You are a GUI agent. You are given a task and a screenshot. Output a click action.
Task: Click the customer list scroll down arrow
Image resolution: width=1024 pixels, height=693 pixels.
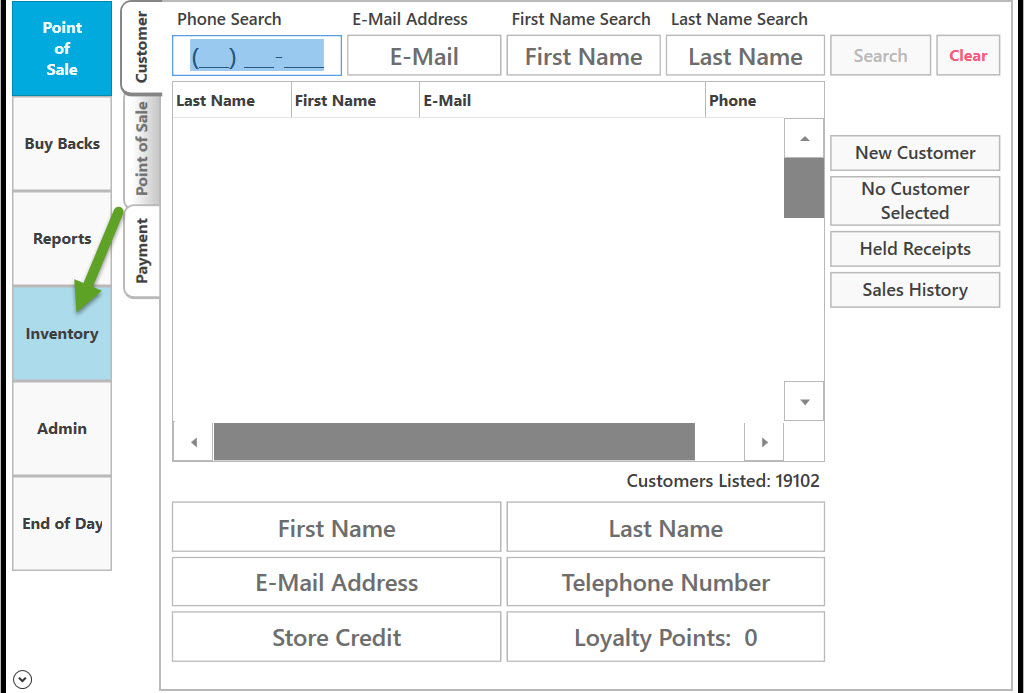tap(804, 402)
